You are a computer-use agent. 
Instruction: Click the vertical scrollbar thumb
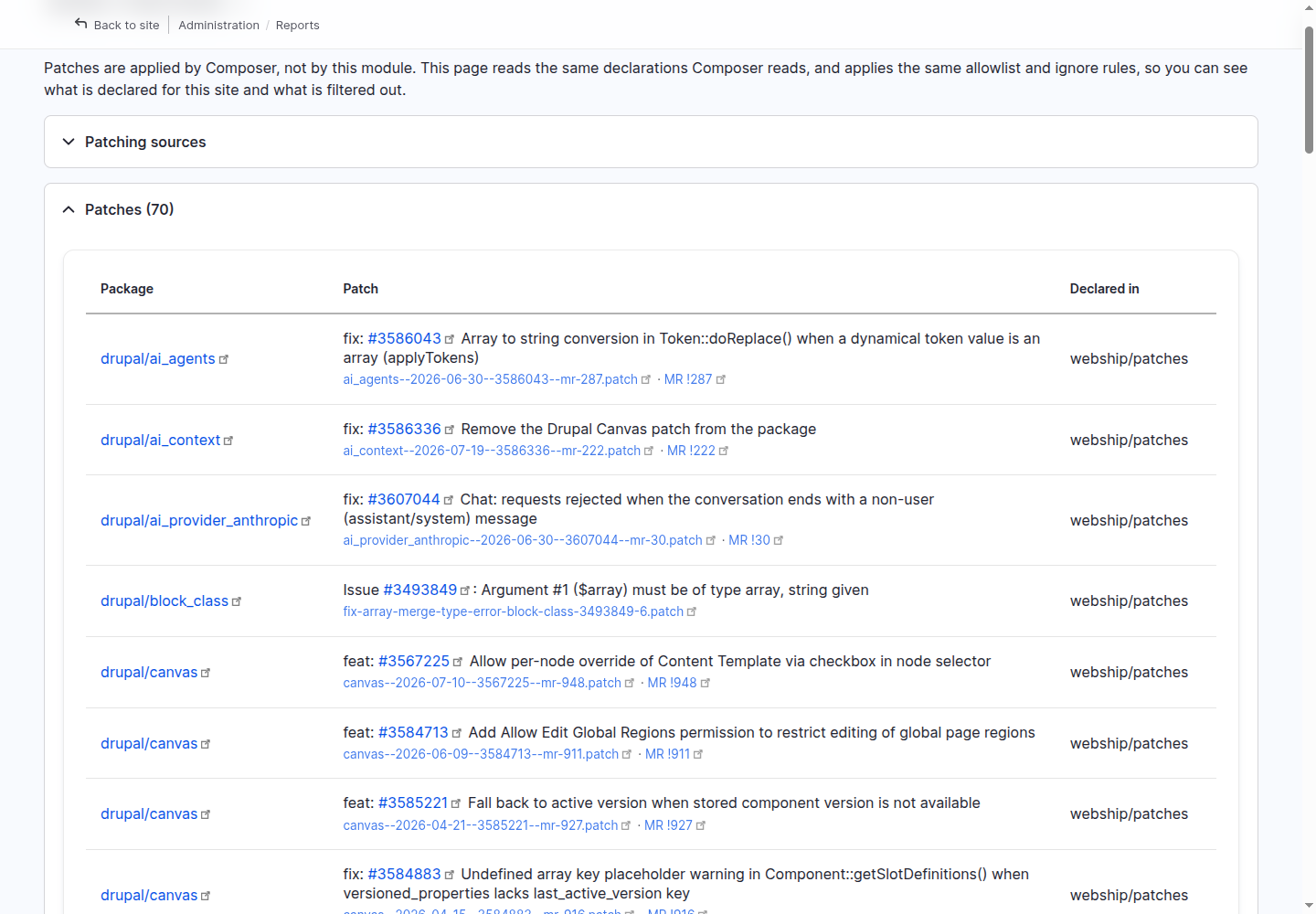tap(1309, 90)
